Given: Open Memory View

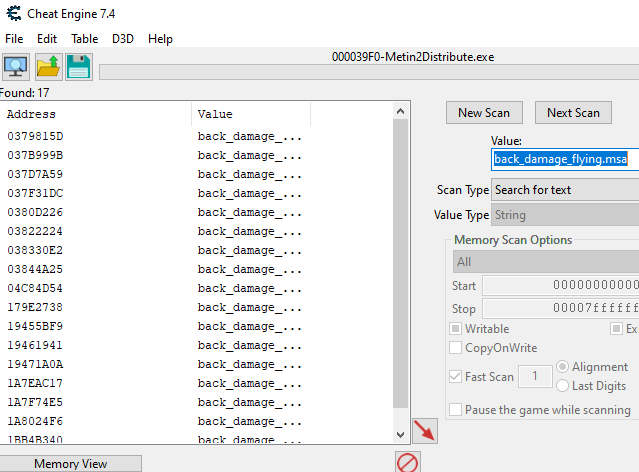Looking at the screenshot, I should [x=71, y=463].
